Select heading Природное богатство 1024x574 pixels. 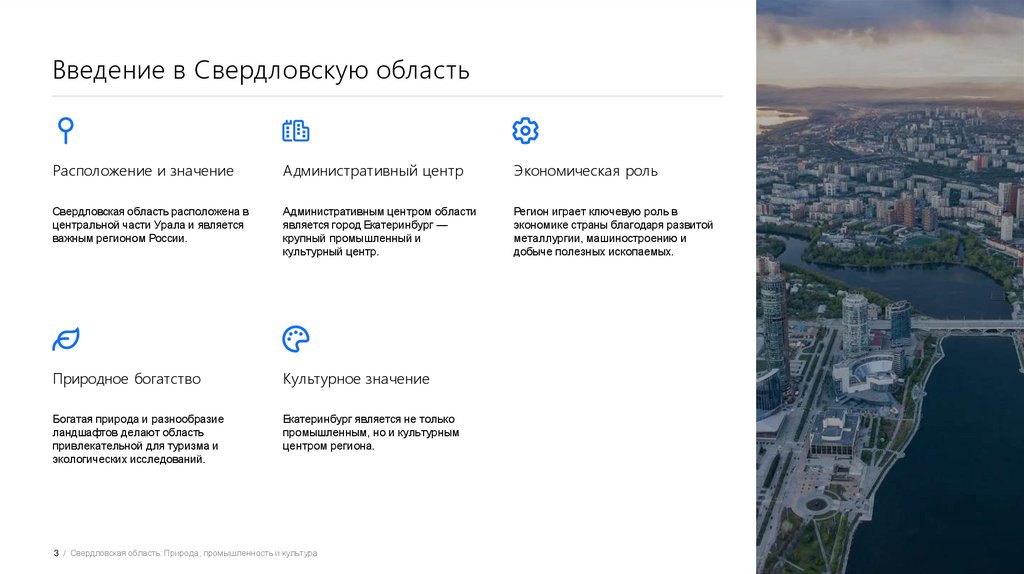[127, 379]
